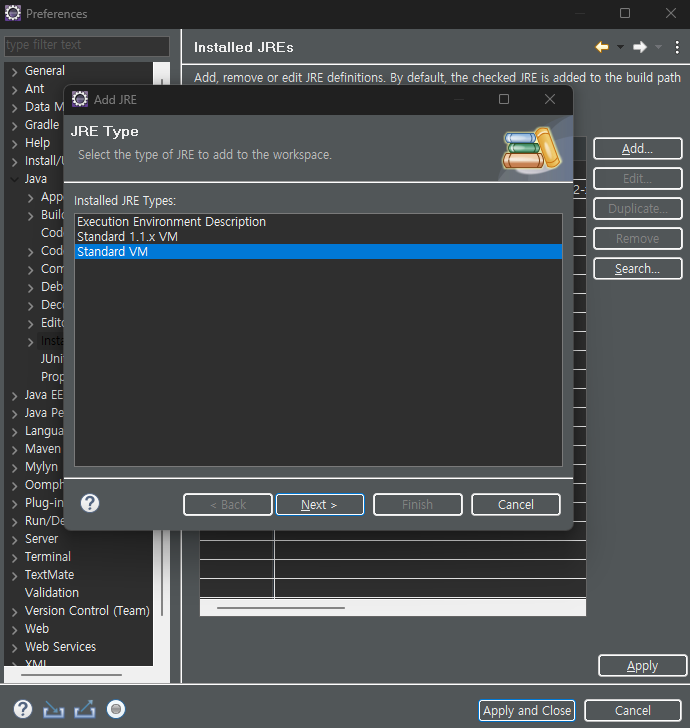
Task: Click the forward arrow in Installed JREs header
Action: coord(640,47)
